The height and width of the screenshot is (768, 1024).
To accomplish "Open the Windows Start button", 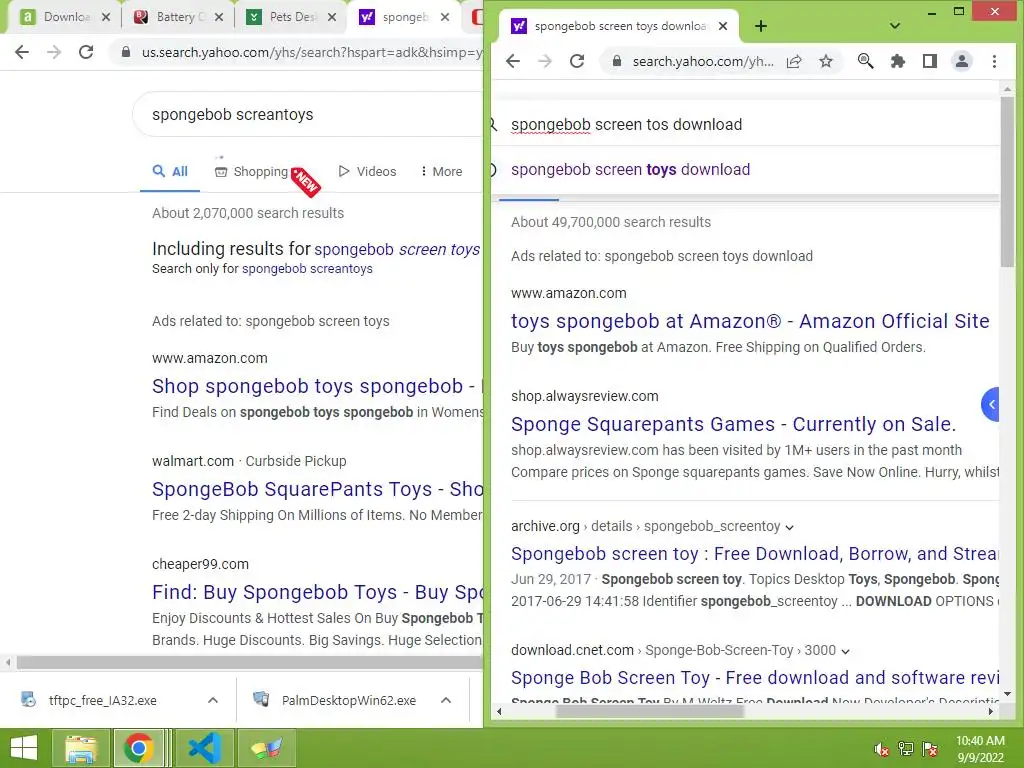I will coord(24,748).
